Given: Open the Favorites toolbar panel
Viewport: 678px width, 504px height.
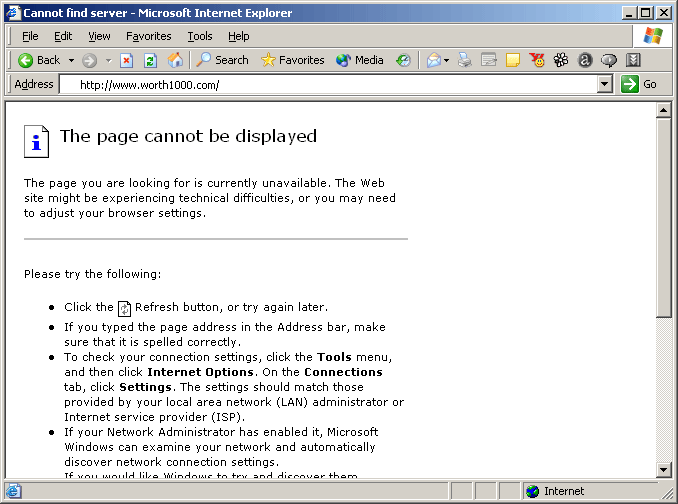Looking at the screenshot, I should coord(292,60).
